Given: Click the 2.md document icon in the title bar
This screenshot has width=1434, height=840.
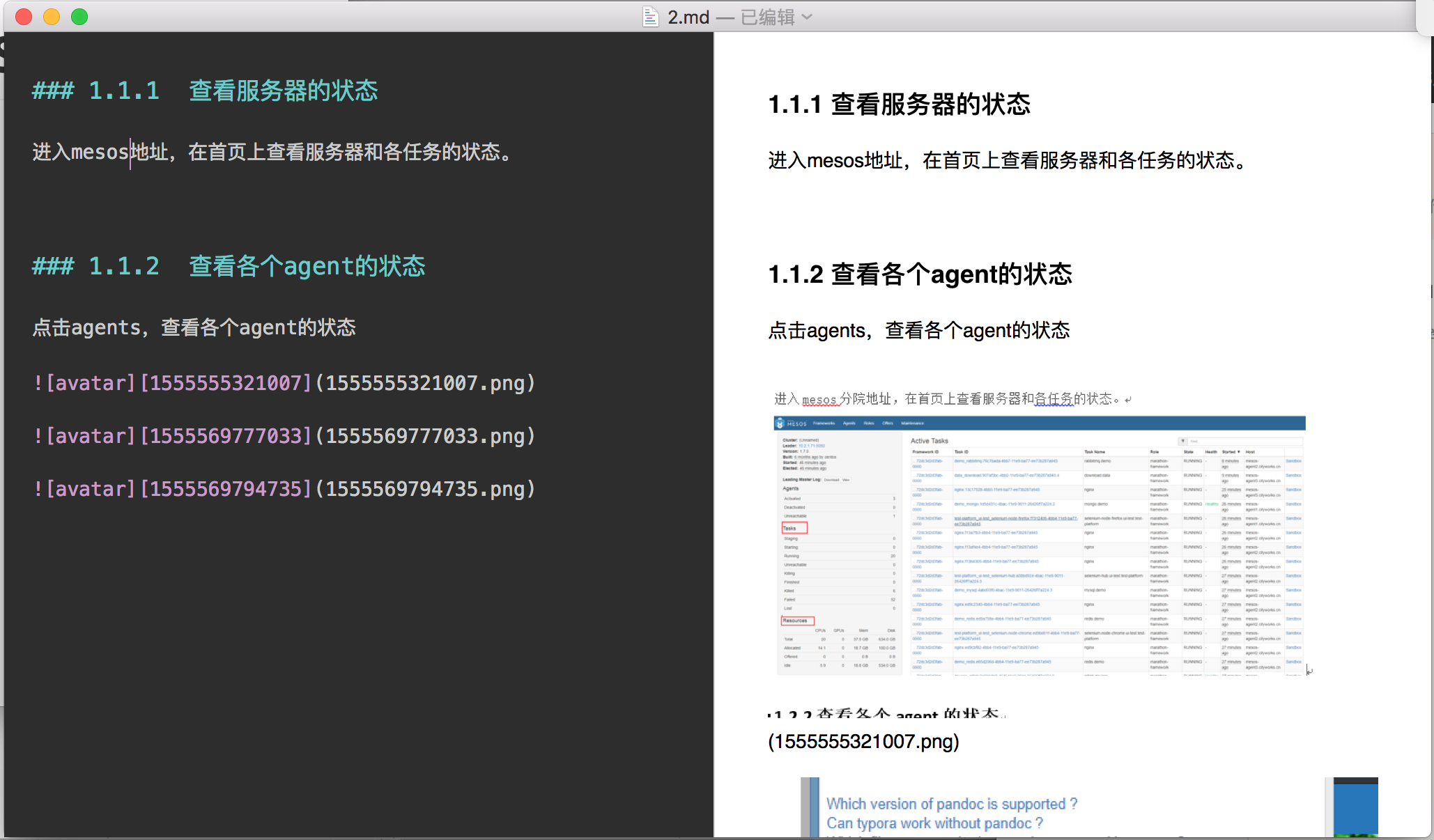Looking at the screenshot, I should click(649, 16).
